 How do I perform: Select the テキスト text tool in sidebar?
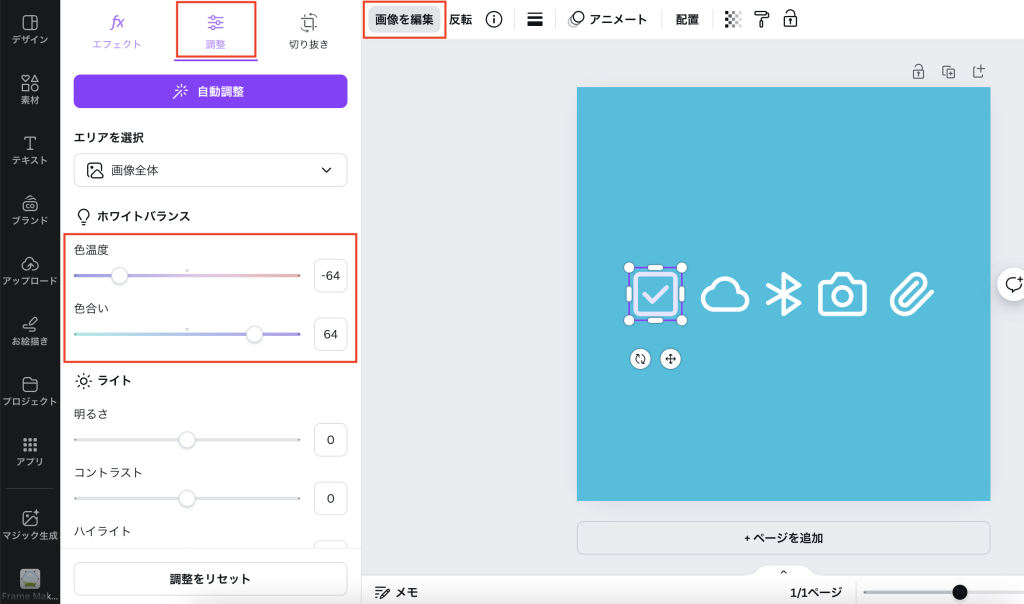tap(30, 150)
